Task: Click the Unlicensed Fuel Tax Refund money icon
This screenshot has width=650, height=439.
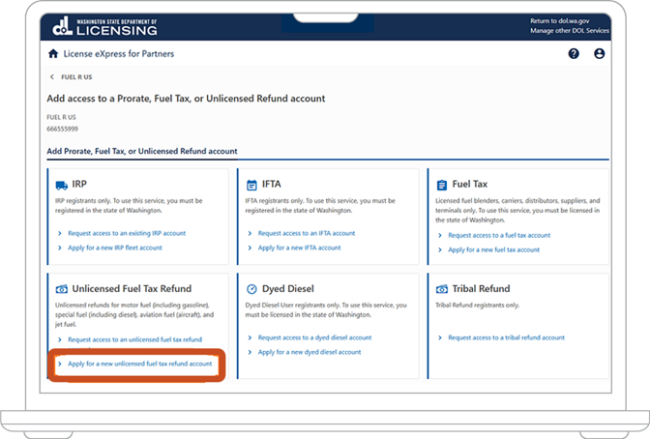Action: [61, 289]
